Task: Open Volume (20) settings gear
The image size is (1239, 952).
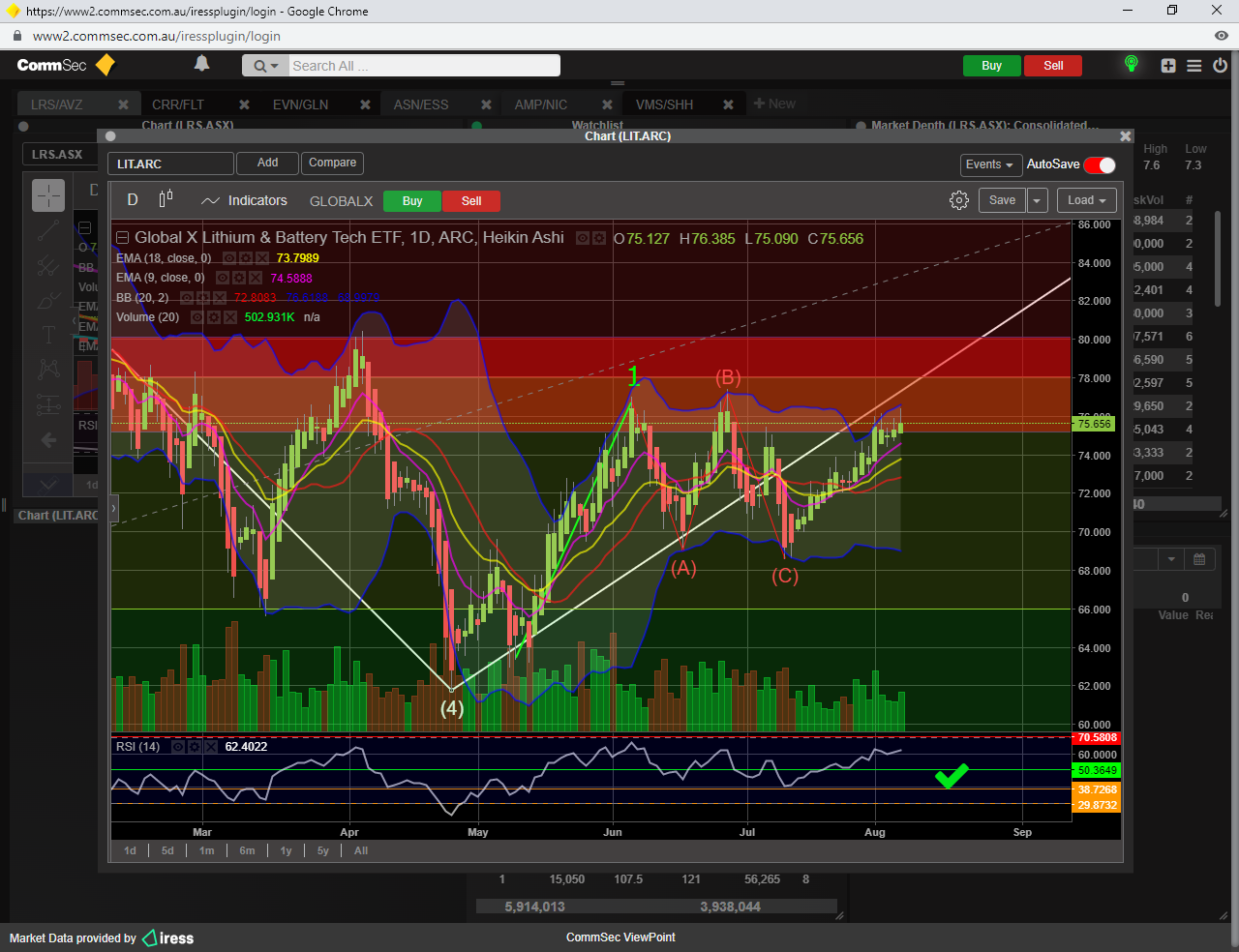Action: pos(214,317)
